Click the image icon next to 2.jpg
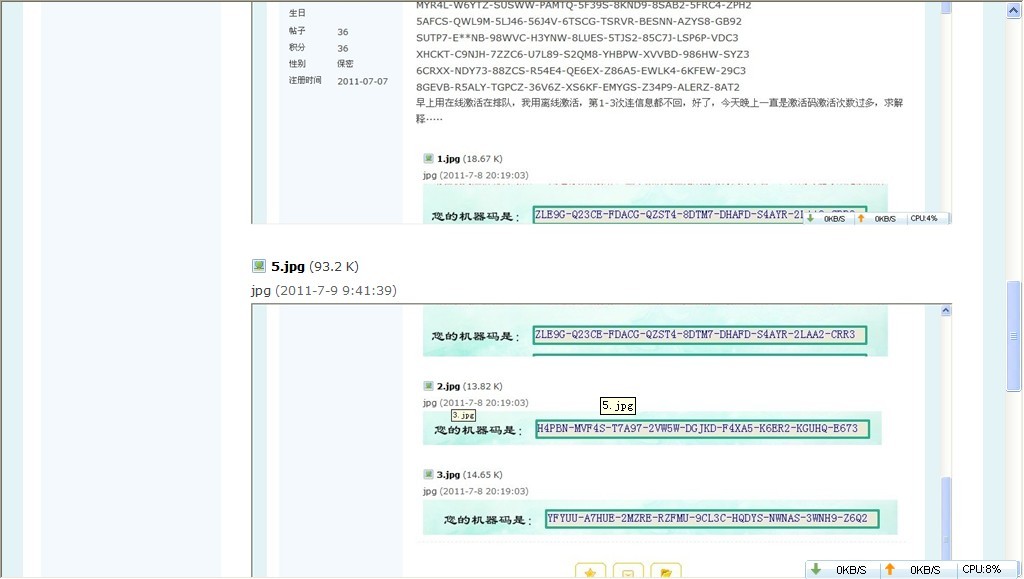The image size is (1024, 579). 428,386
